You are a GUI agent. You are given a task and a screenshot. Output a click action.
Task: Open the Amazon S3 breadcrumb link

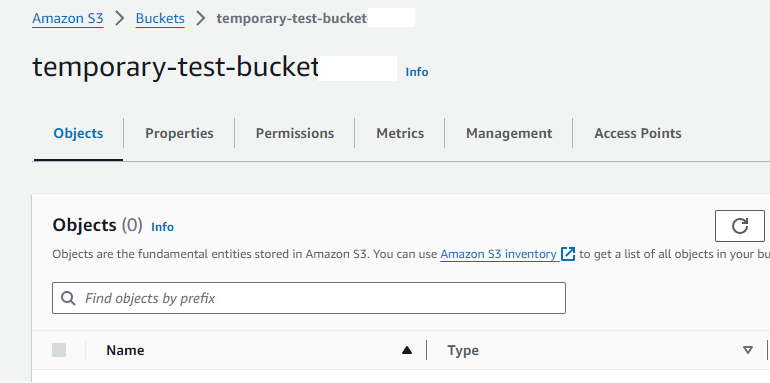[x=68, y=19]
